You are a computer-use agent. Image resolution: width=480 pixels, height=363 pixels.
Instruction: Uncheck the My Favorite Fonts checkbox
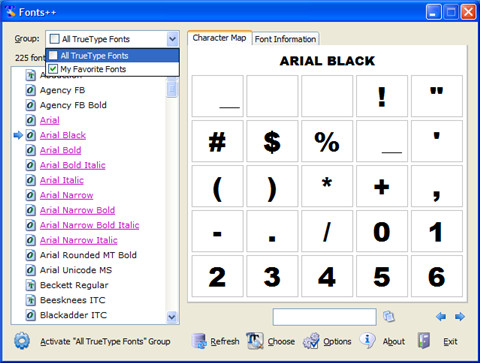(x=53, y=69)
